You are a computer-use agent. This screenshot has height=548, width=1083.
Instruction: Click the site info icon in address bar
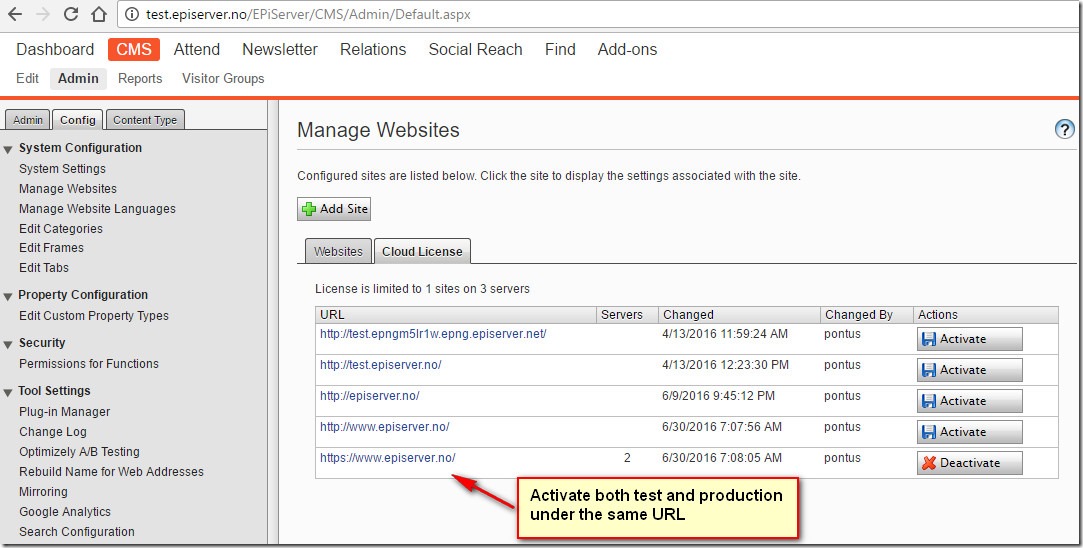click(x=133, y=14)
